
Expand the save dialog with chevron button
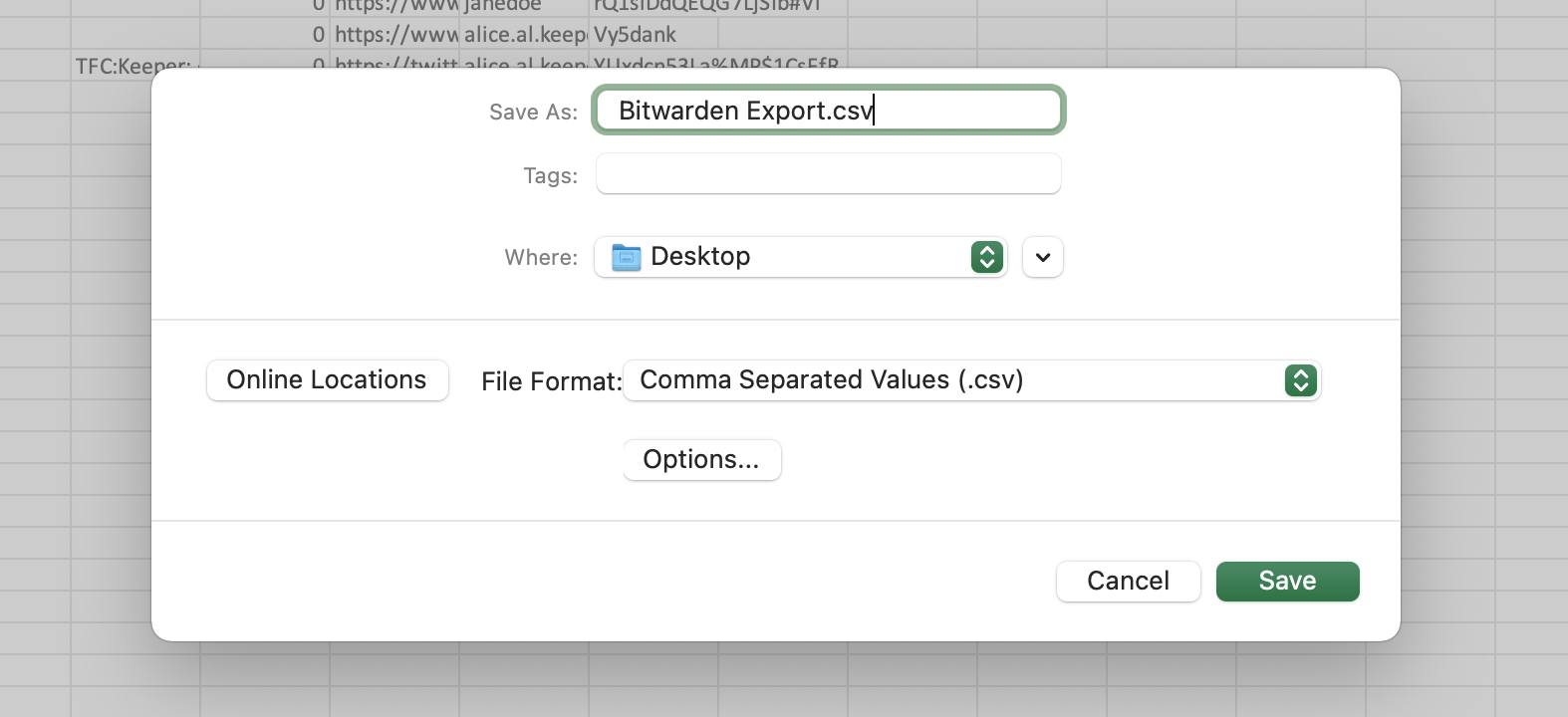tap(1042, 257)
